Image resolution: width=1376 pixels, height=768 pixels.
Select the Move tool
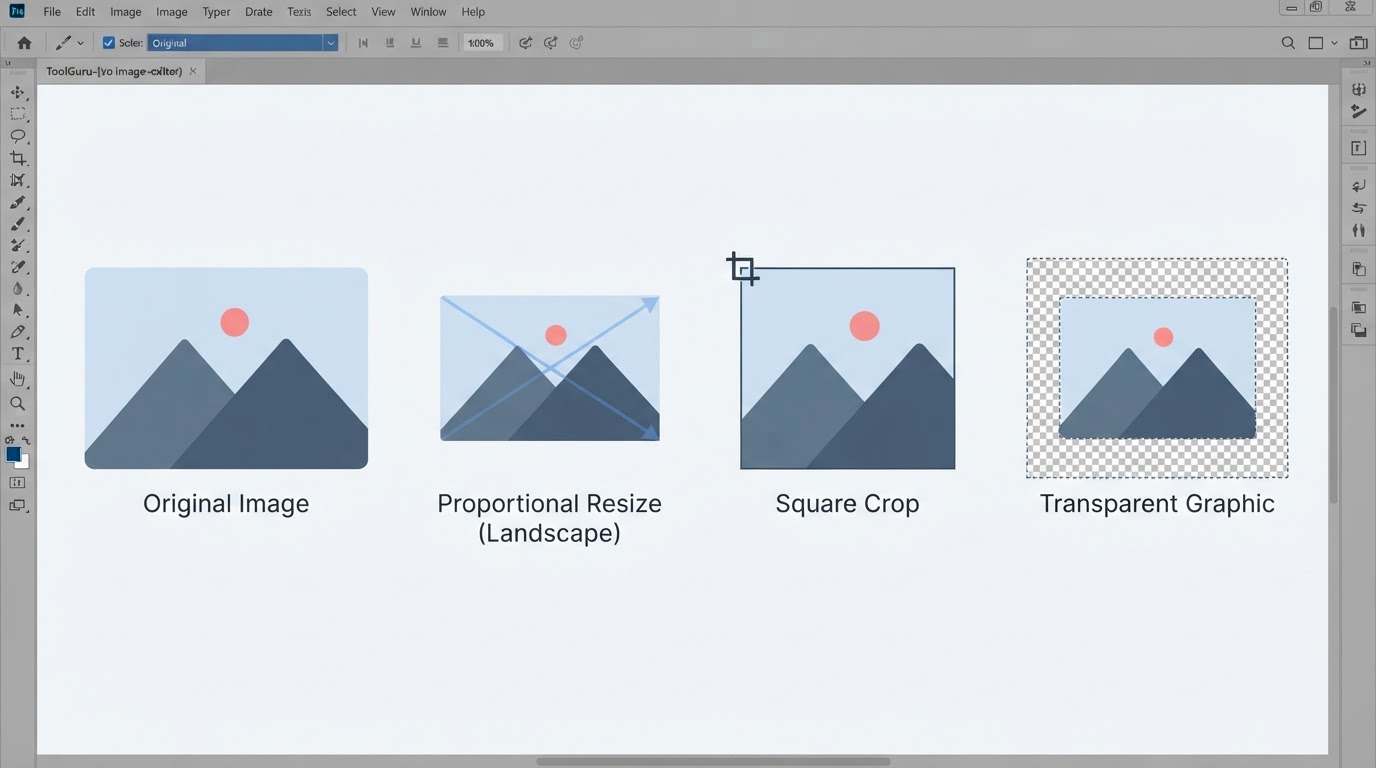coord(17,92)
